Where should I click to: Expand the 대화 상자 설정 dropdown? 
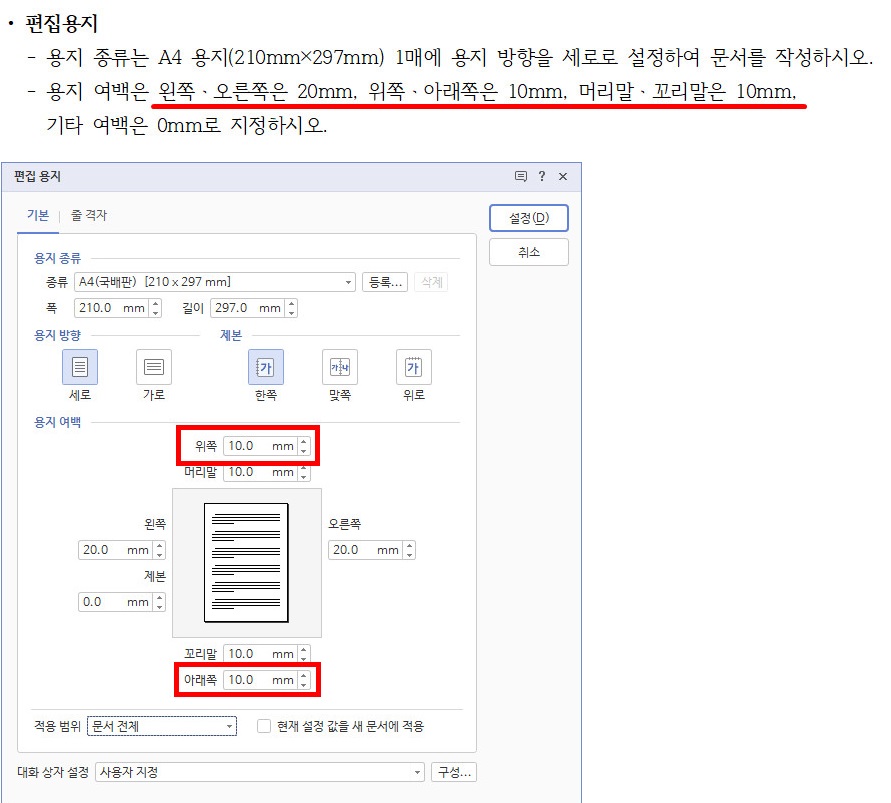pyautogui.click(x=260, y=772)
